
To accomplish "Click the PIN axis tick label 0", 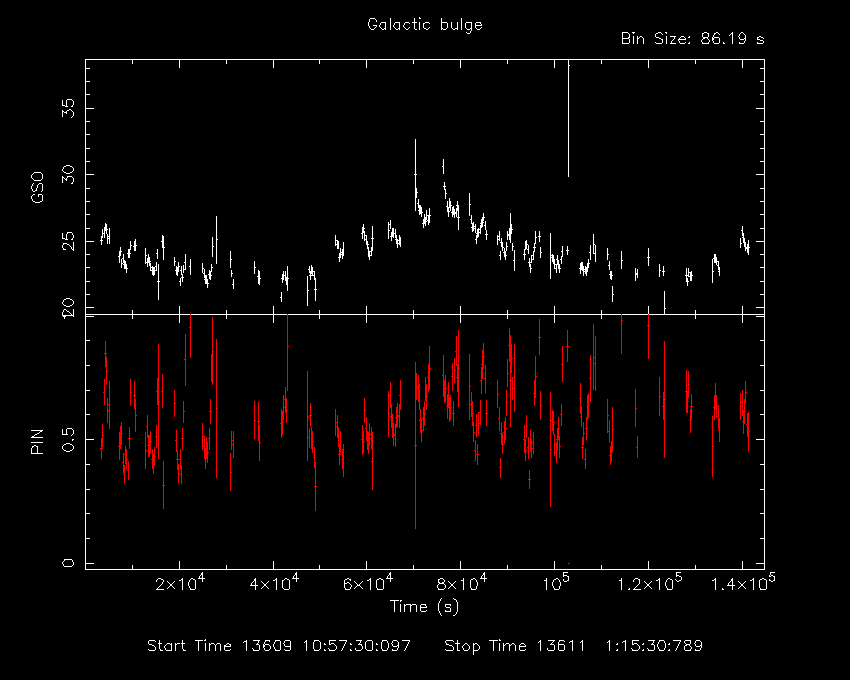I will coord(69,563).
